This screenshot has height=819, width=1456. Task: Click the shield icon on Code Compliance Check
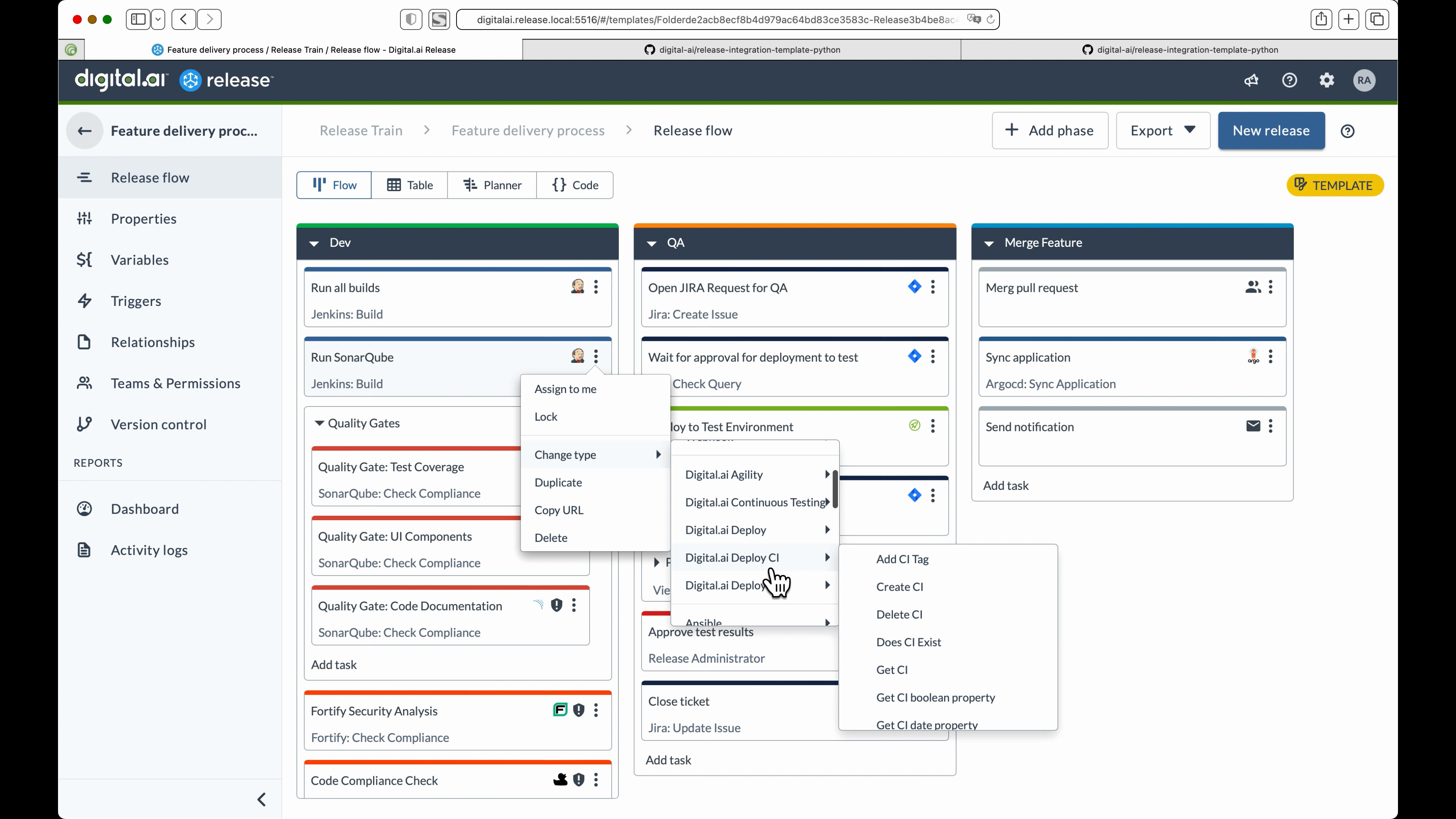point(578,780)
